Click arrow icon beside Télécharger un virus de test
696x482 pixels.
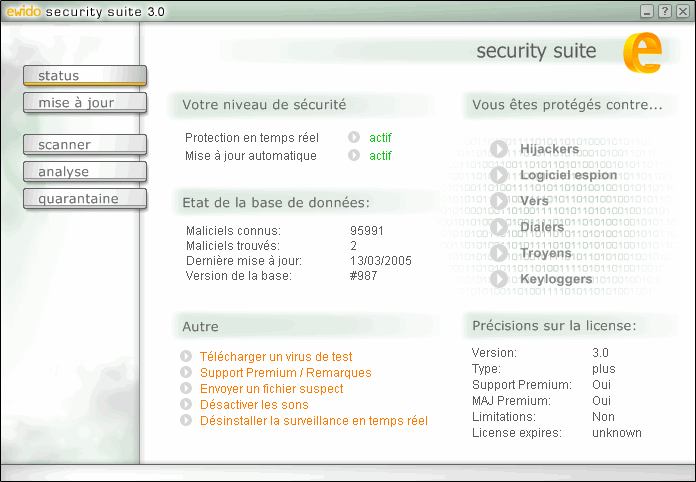tap(186, 356)
